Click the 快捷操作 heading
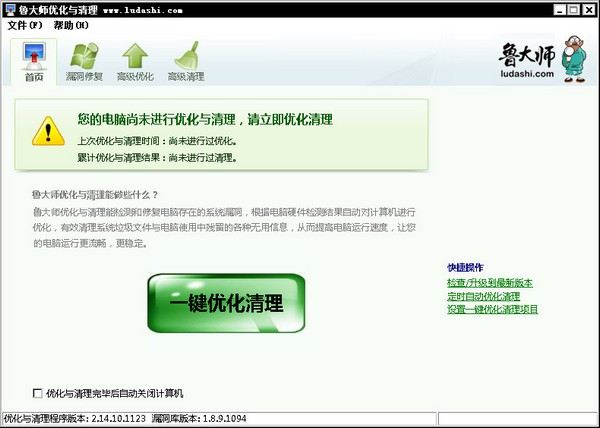The image size is (600, 428). point(465,267)
